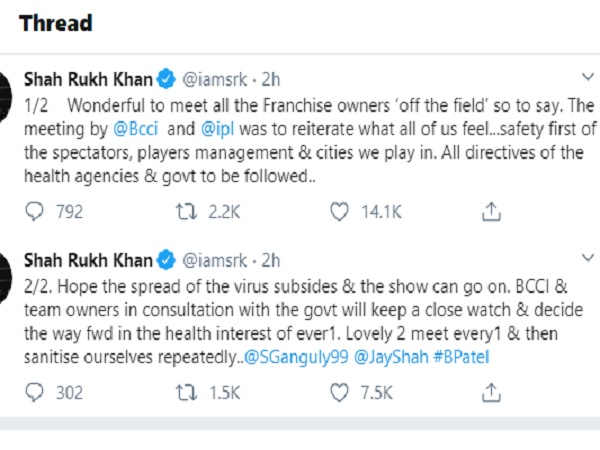This screenshot has height=450, width=600.
Task: Open the first tweet's more options chevron
Action: coord(585,78)
